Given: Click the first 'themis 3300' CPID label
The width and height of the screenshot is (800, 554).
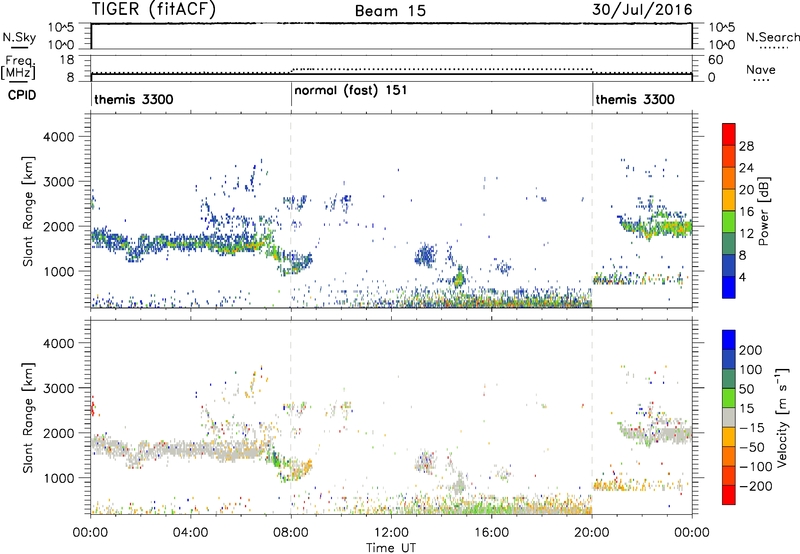Looking at the screenshot, I should (x=134, y=99).
